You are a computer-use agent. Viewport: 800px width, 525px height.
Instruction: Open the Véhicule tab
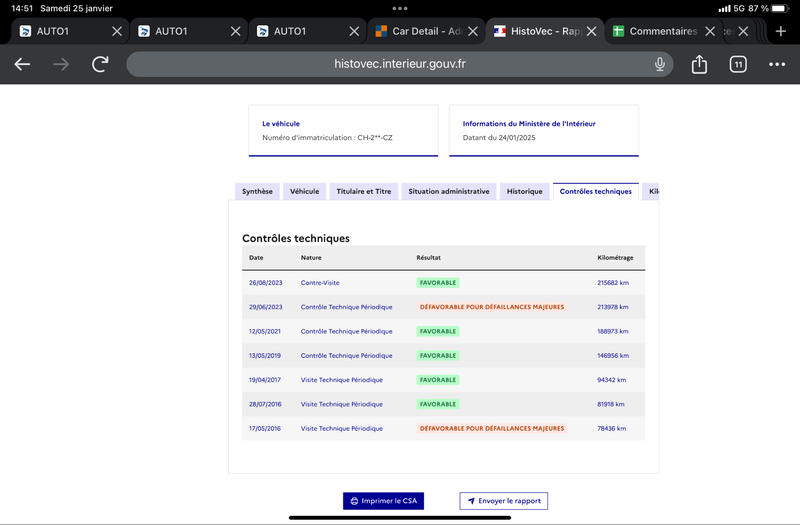point(305,191)
